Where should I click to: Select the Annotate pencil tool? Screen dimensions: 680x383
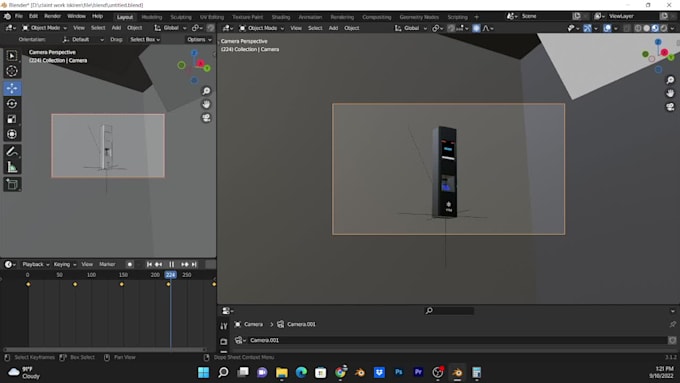[12, 151]
